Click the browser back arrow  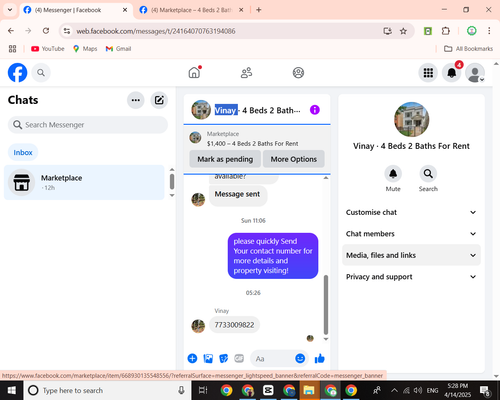pos(11,31)
